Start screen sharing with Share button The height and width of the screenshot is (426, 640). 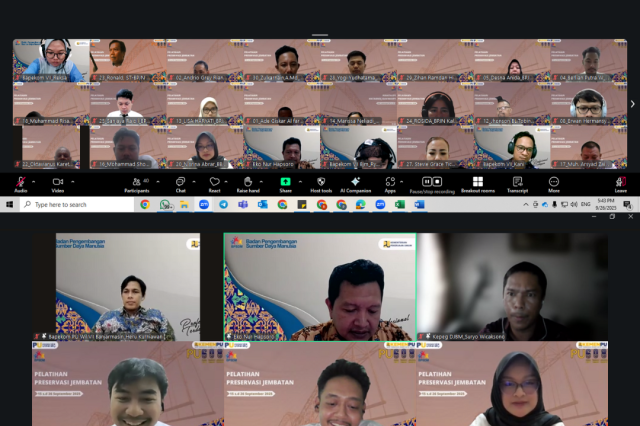point(285,182)
